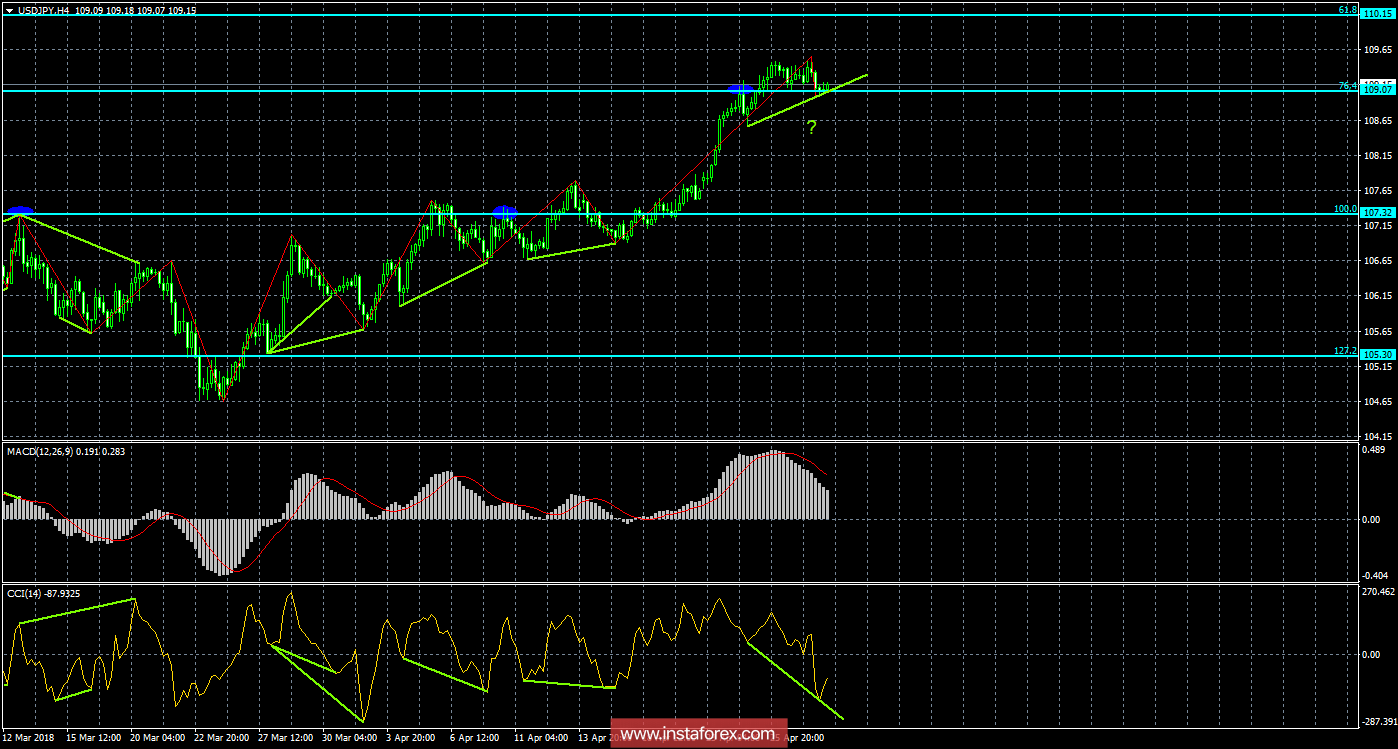Click the blue ellipse marker near 6 Apr
Screen dimensions: 1398x749
pos(505,211)
